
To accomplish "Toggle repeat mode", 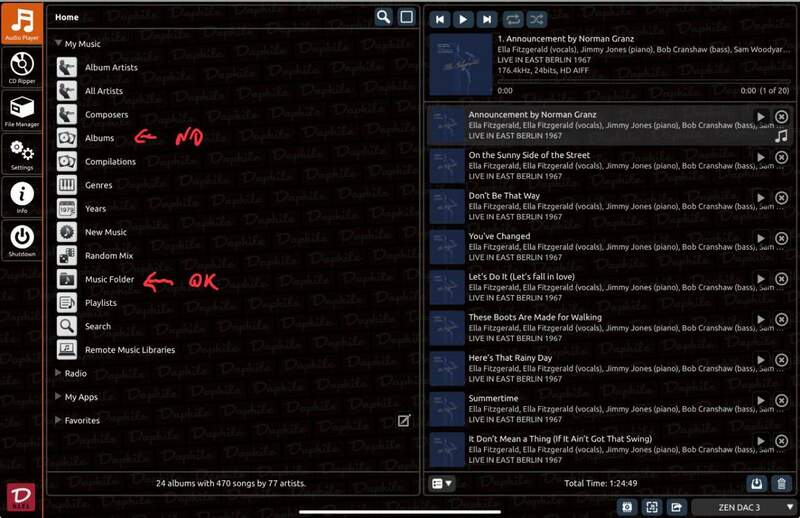I will pyautogui.click(x=513, y=19).
